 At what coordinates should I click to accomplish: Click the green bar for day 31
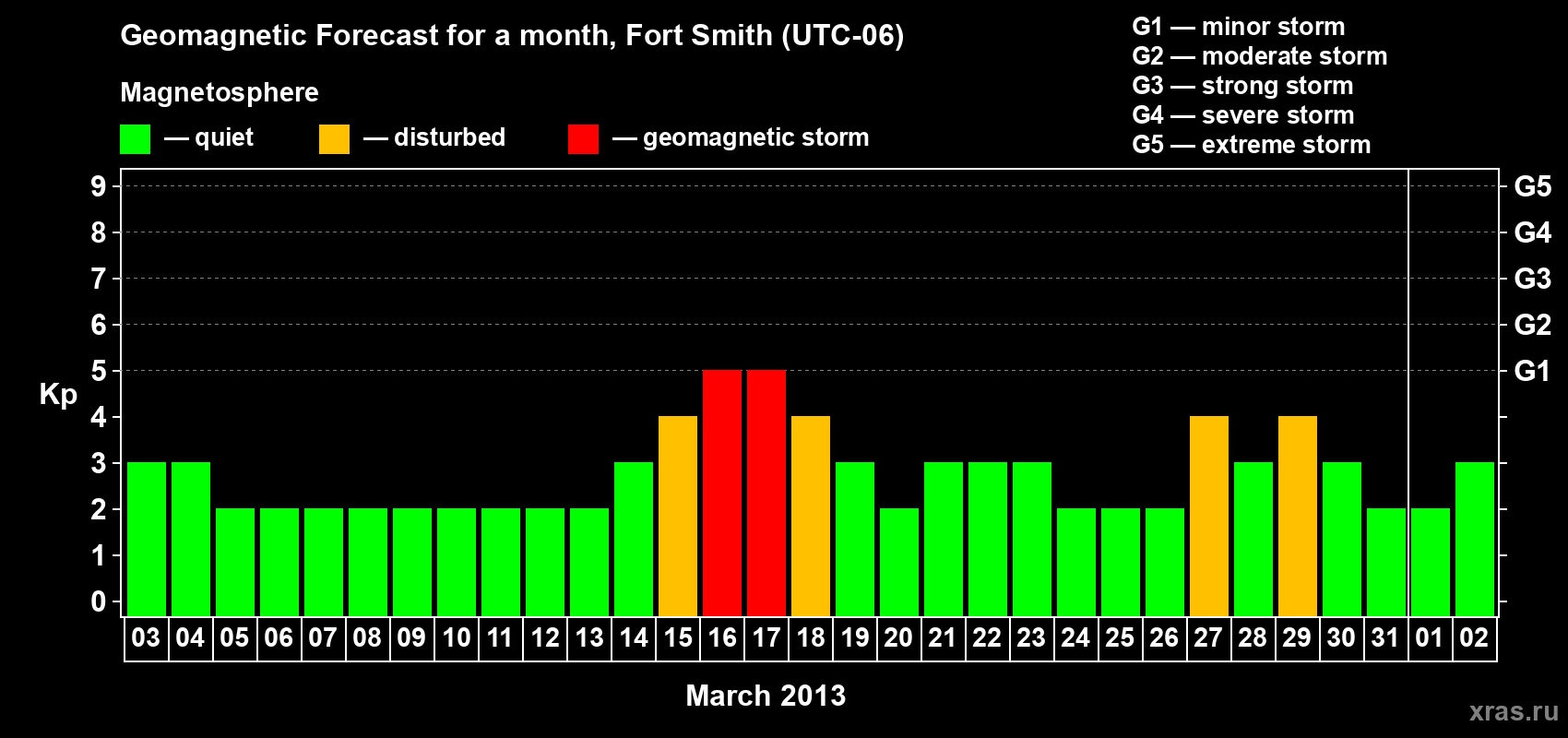click(1386, 562)
